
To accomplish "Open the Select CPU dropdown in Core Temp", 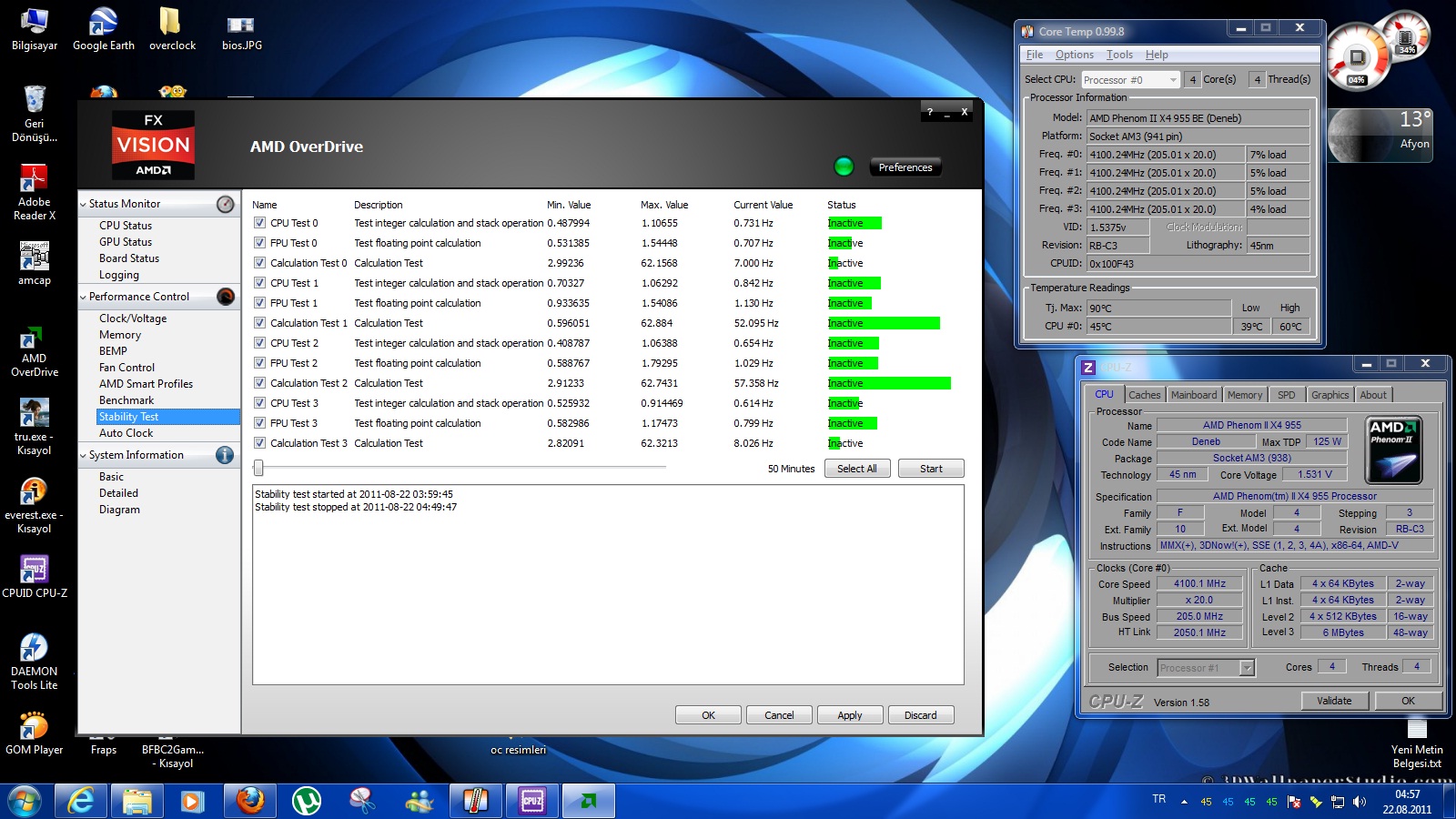I will [x=1130, y=80].
